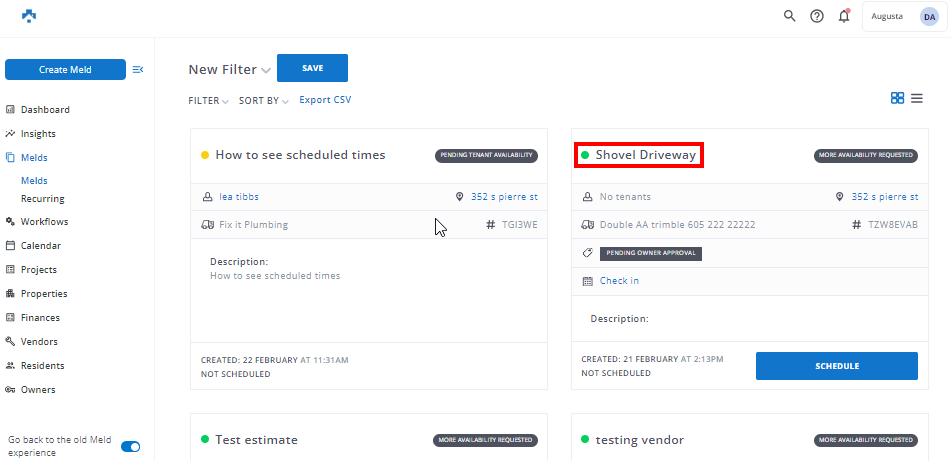Go to Calendar in the sidebar
951x461 pixels.
[x=40, y=246]
